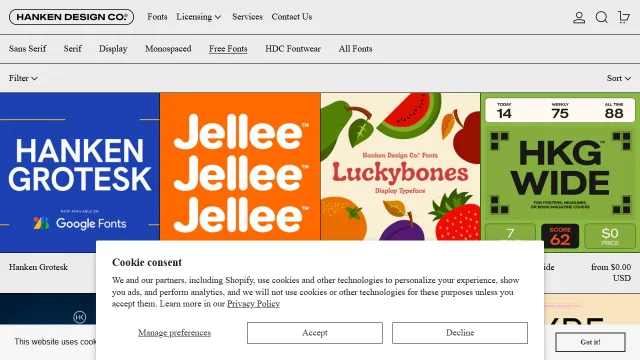Accept the cookie consent
640x360 pixels.
pos(315,333)
